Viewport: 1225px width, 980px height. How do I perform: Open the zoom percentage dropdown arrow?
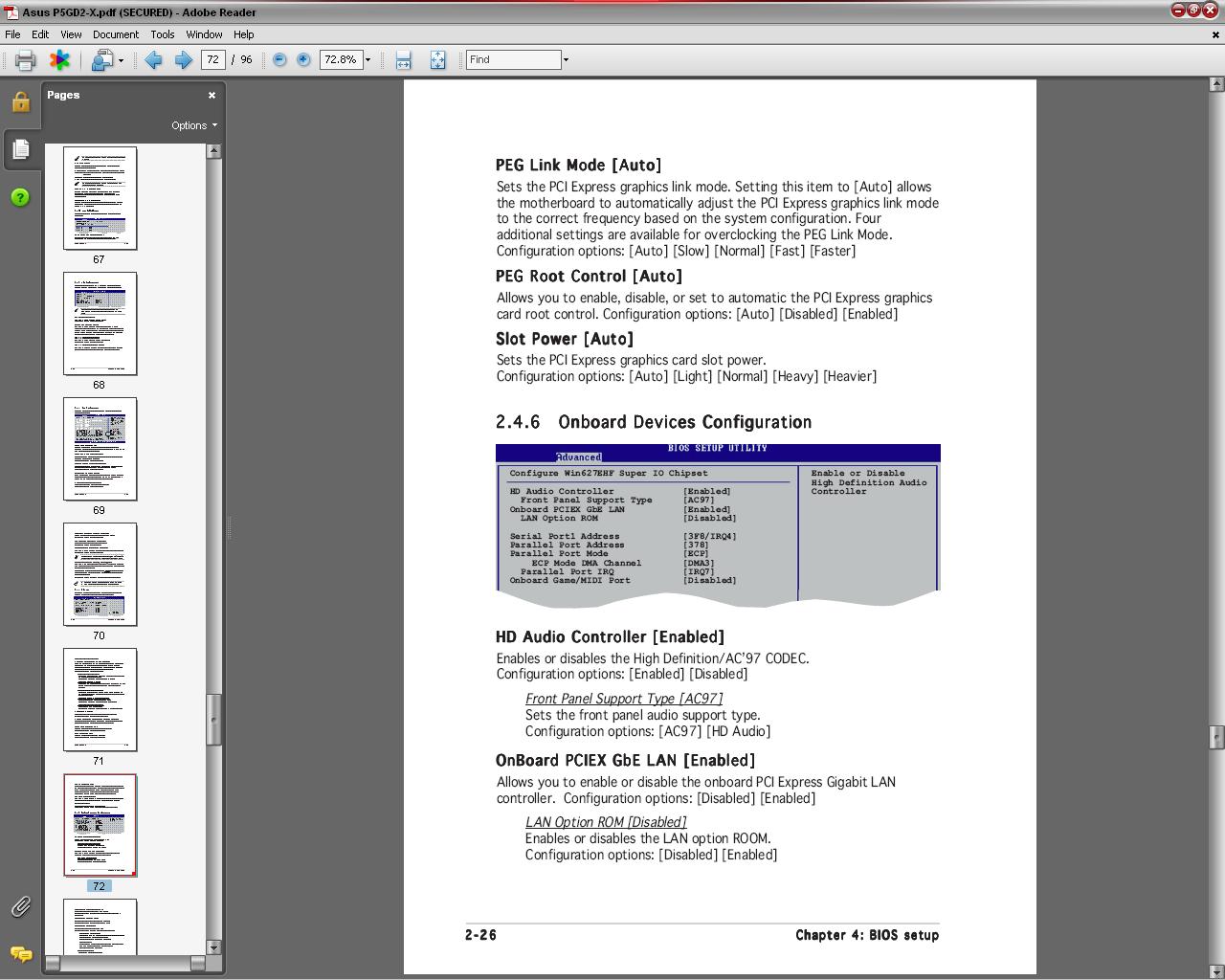click(367, 59)
